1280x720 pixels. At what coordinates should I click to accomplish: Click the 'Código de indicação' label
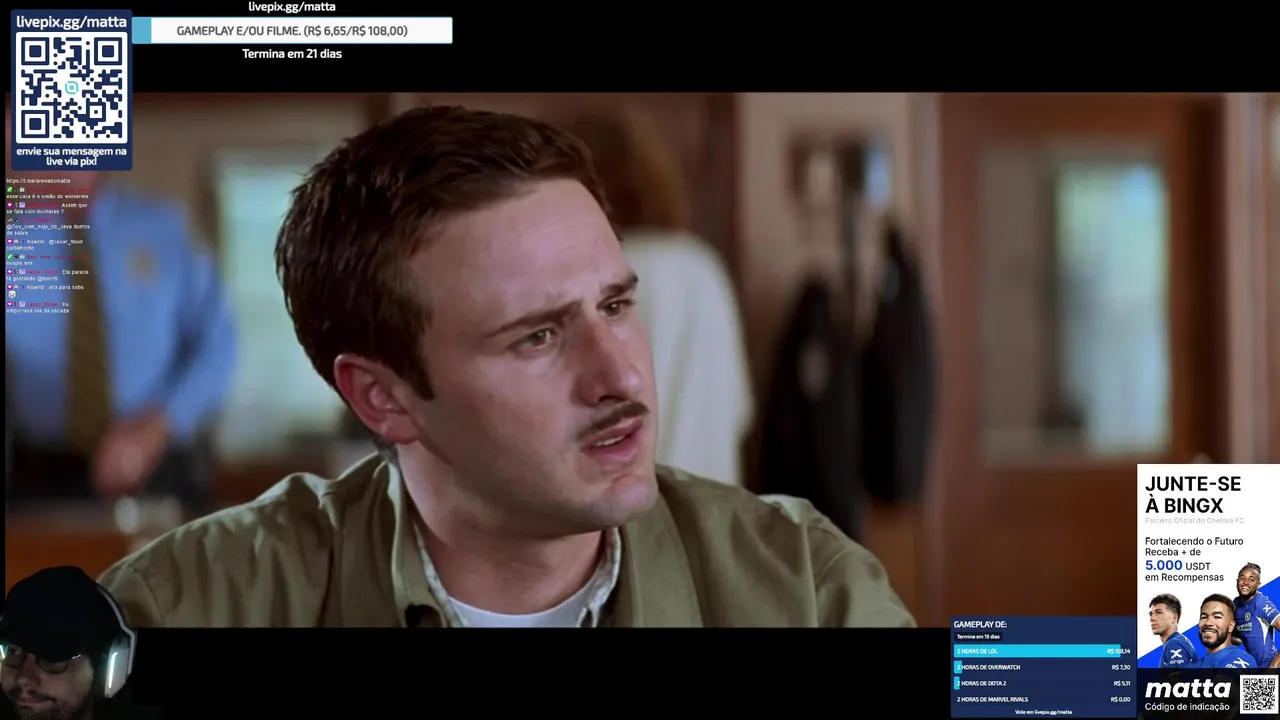1188,707
